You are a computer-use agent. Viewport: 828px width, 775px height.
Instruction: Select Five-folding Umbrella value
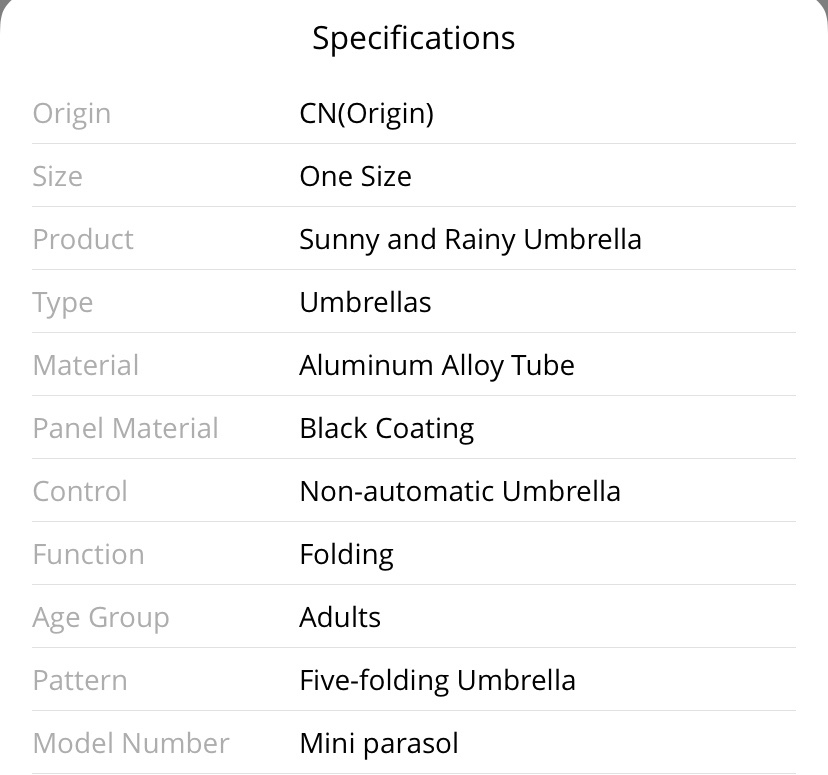pos(437,681)
